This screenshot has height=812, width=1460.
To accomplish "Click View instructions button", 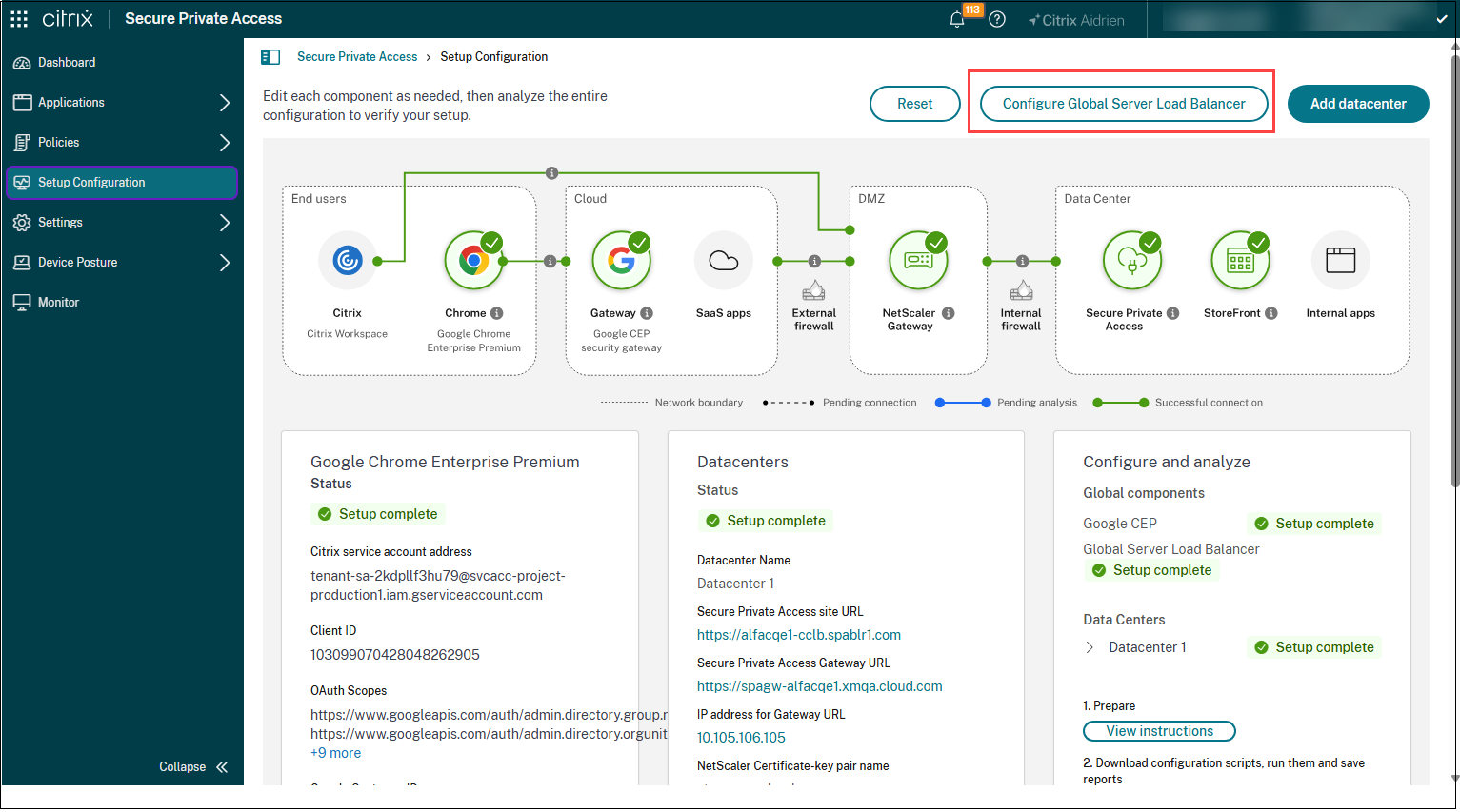I will pyautogui.click(x=1159, y=731).
